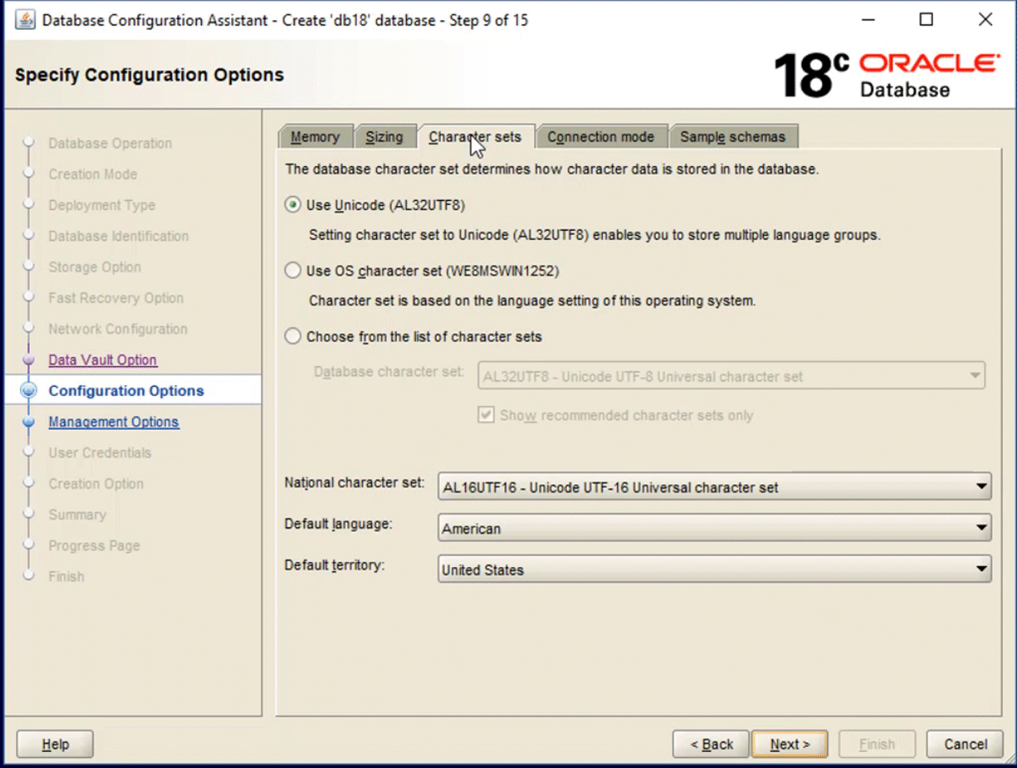Click the Network Configuration step

click(118, 329)
